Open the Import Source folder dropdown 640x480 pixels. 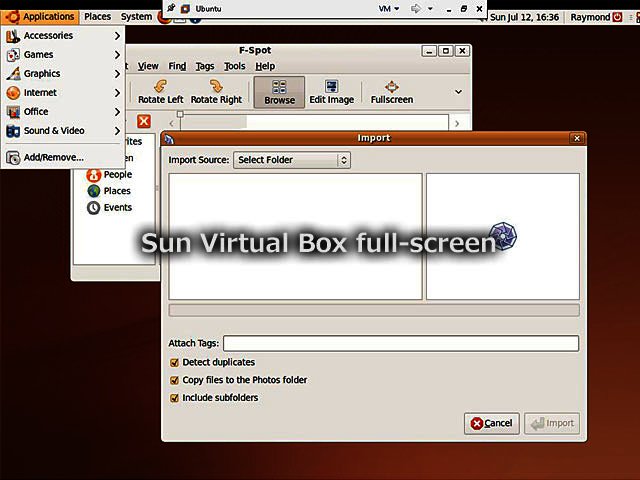[291, 160]
